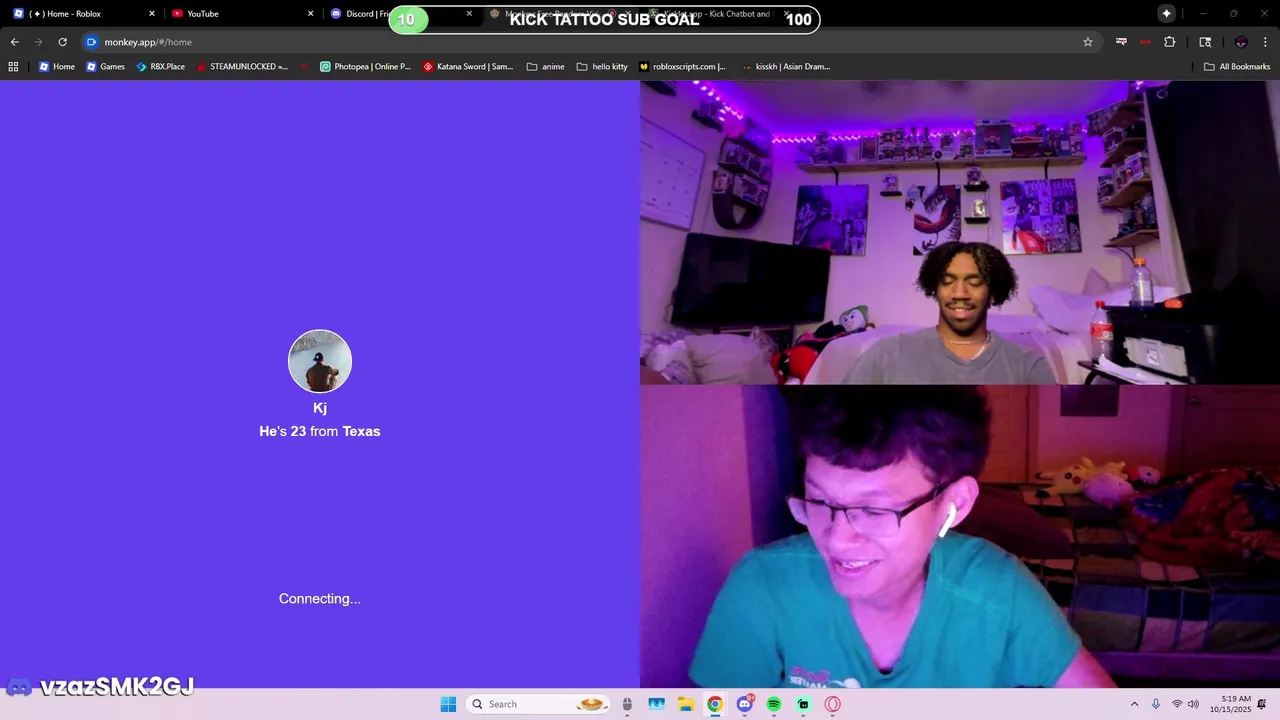Open the Chrome apps grid shortcut

pos(13,67)
